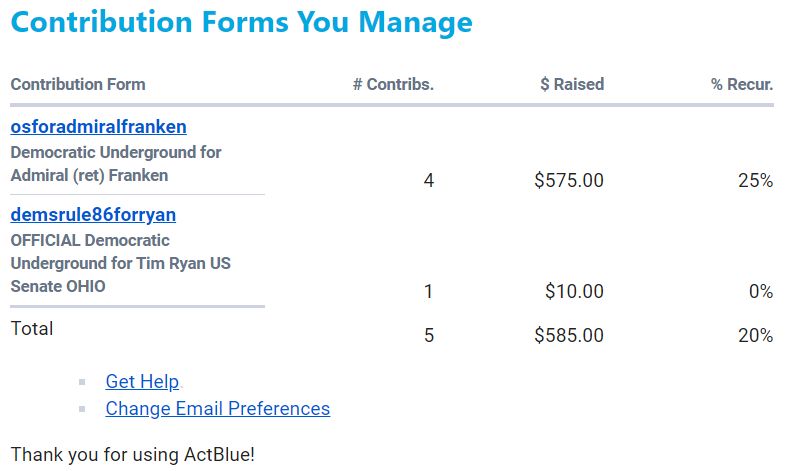
Task: Select the $585.00 total raised amount
Action: coord(569,335)
